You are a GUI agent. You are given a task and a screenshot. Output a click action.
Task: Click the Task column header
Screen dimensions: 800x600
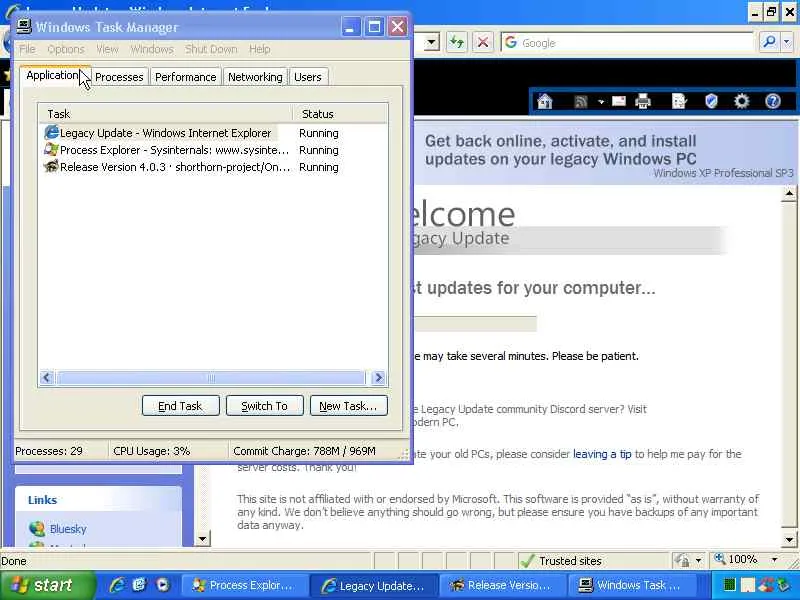point(166,114)
